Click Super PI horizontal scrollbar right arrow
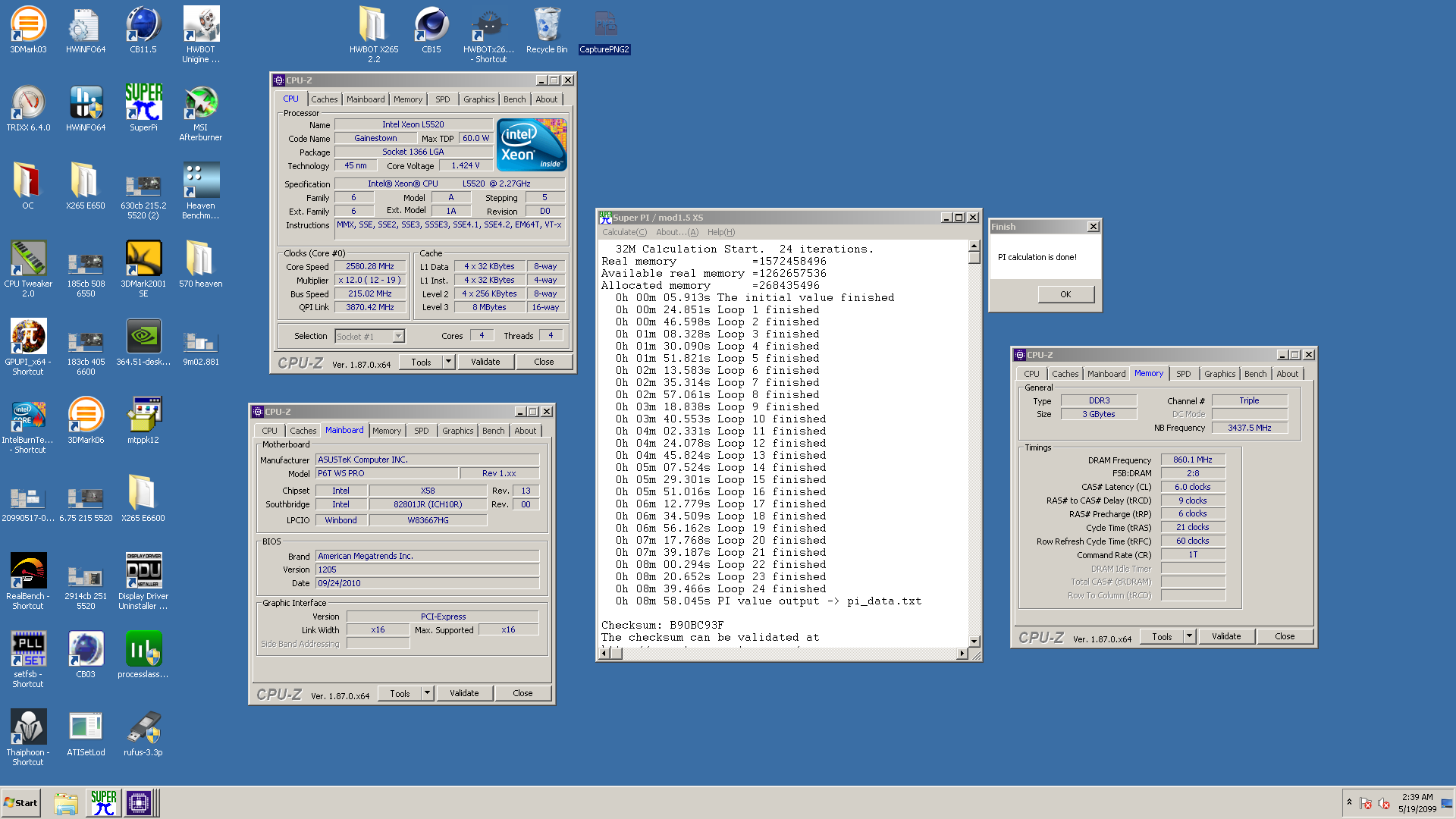1456x819 pixels. coord(962,654)
